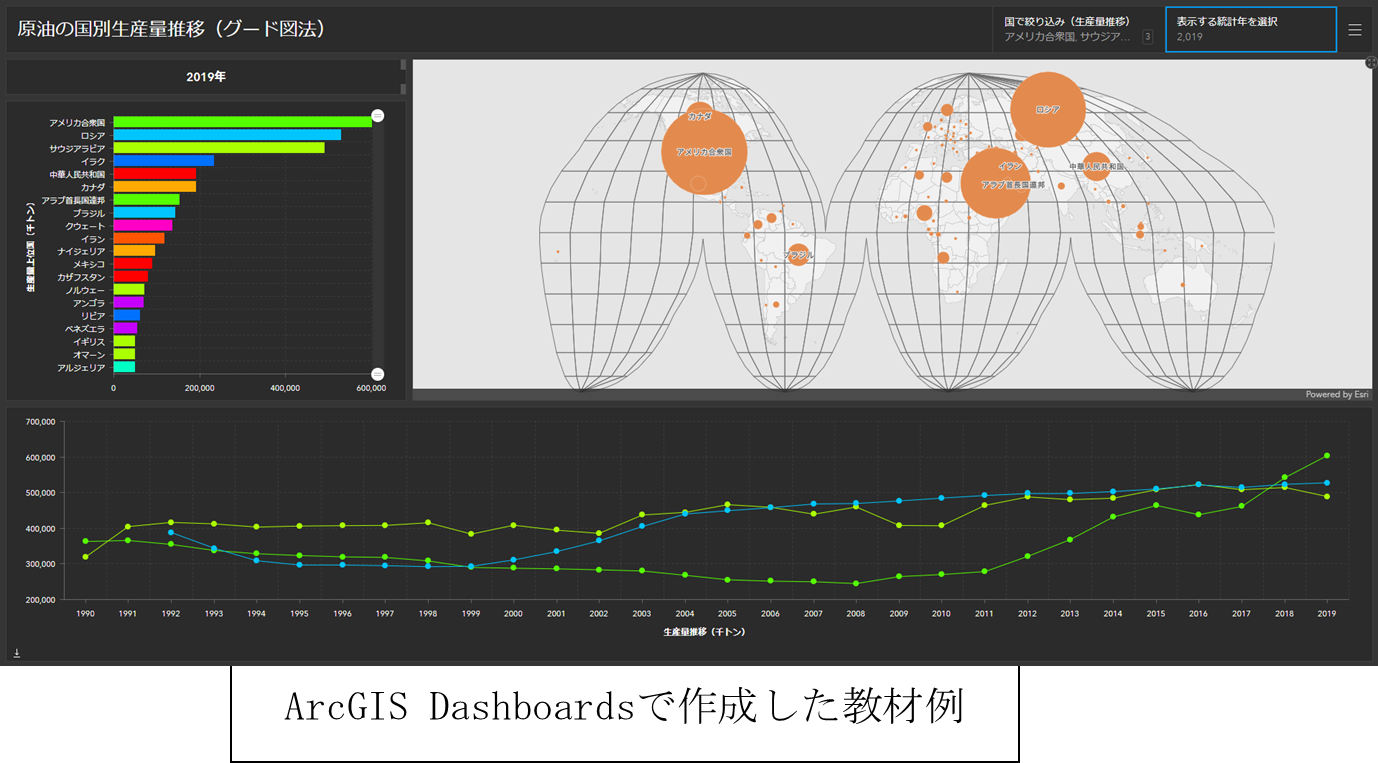The image size is (1378, 763).
Task: Click the selected-count badge '3' in country filter
Action: pos(1147,37)
